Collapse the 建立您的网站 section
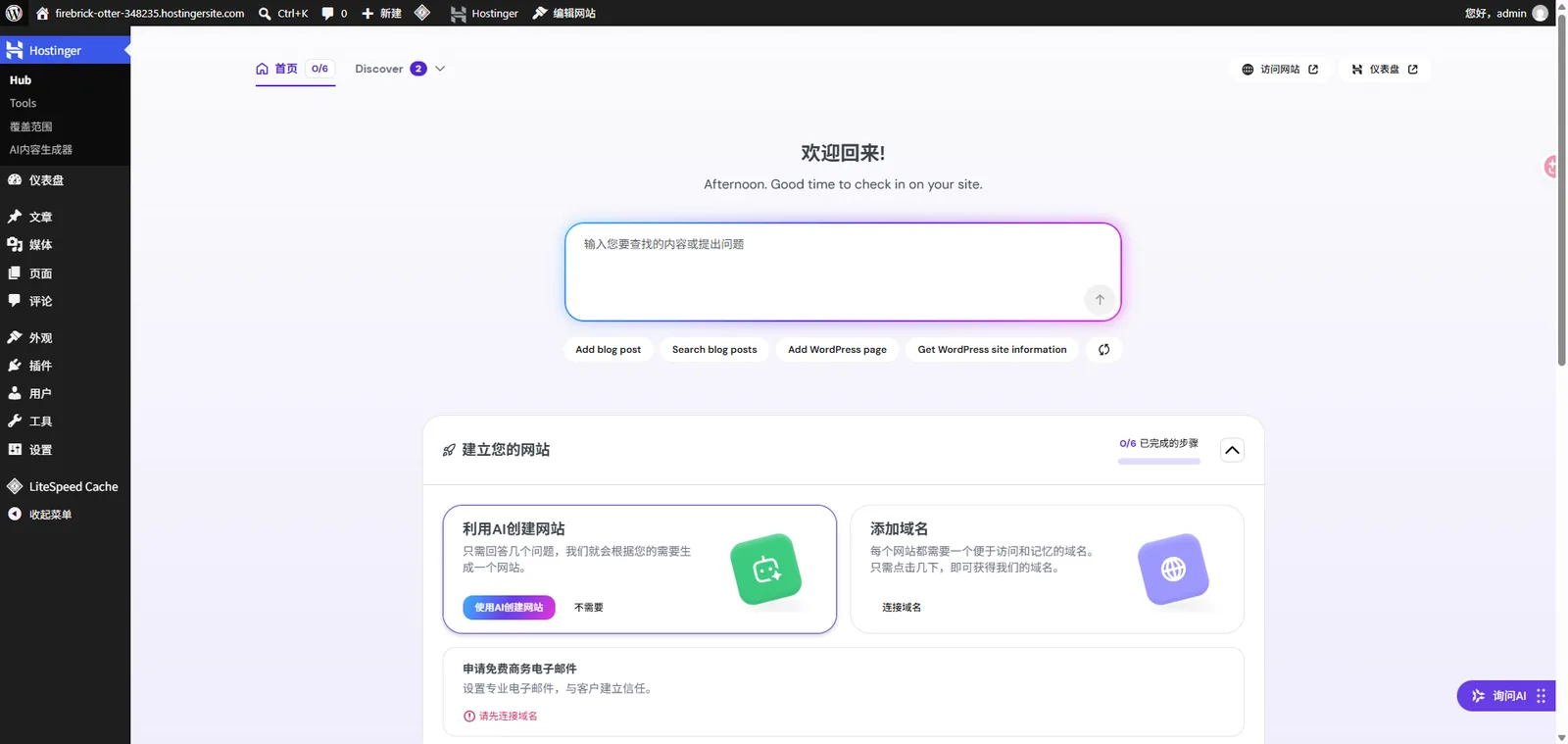Image resolution: width=1568 pixels, height=744 pixels. coord(1232,450)
